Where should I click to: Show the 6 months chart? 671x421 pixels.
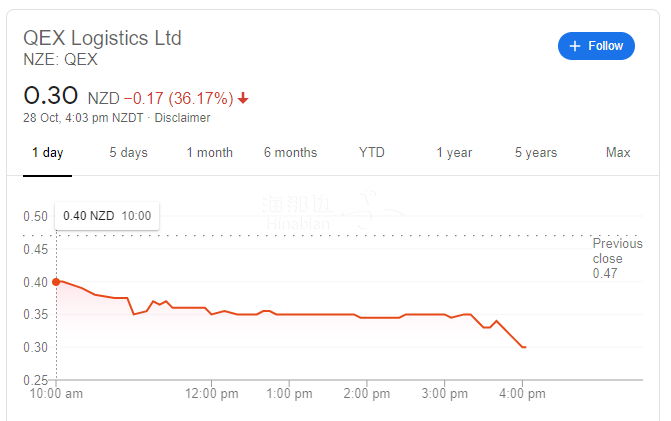(x=290, y=153)
